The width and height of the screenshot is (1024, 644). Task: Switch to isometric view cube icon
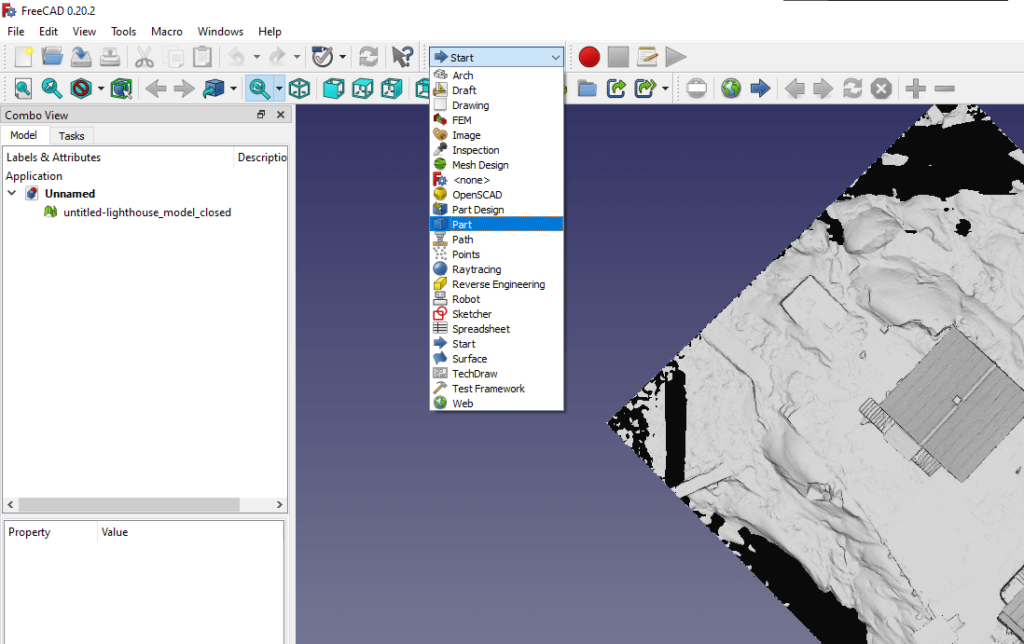(299, 89)
